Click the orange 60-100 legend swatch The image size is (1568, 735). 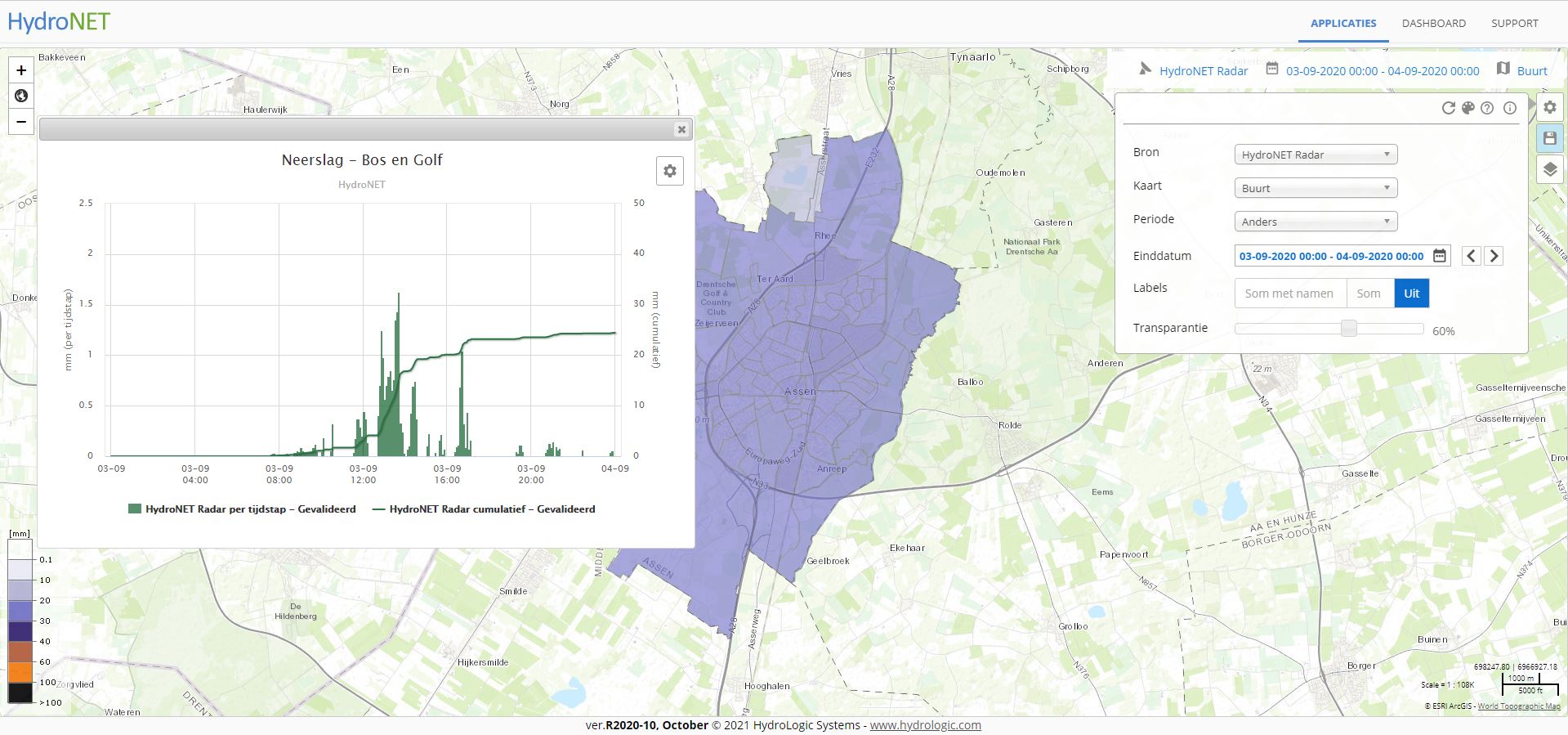(20, 672)
